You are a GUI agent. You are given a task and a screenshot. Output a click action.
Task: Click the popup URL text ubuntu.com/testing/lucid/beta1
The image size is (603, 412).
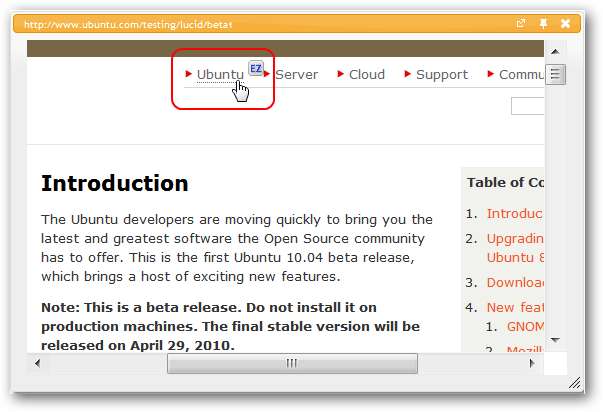pyautogui.click(x=128, y=25)
